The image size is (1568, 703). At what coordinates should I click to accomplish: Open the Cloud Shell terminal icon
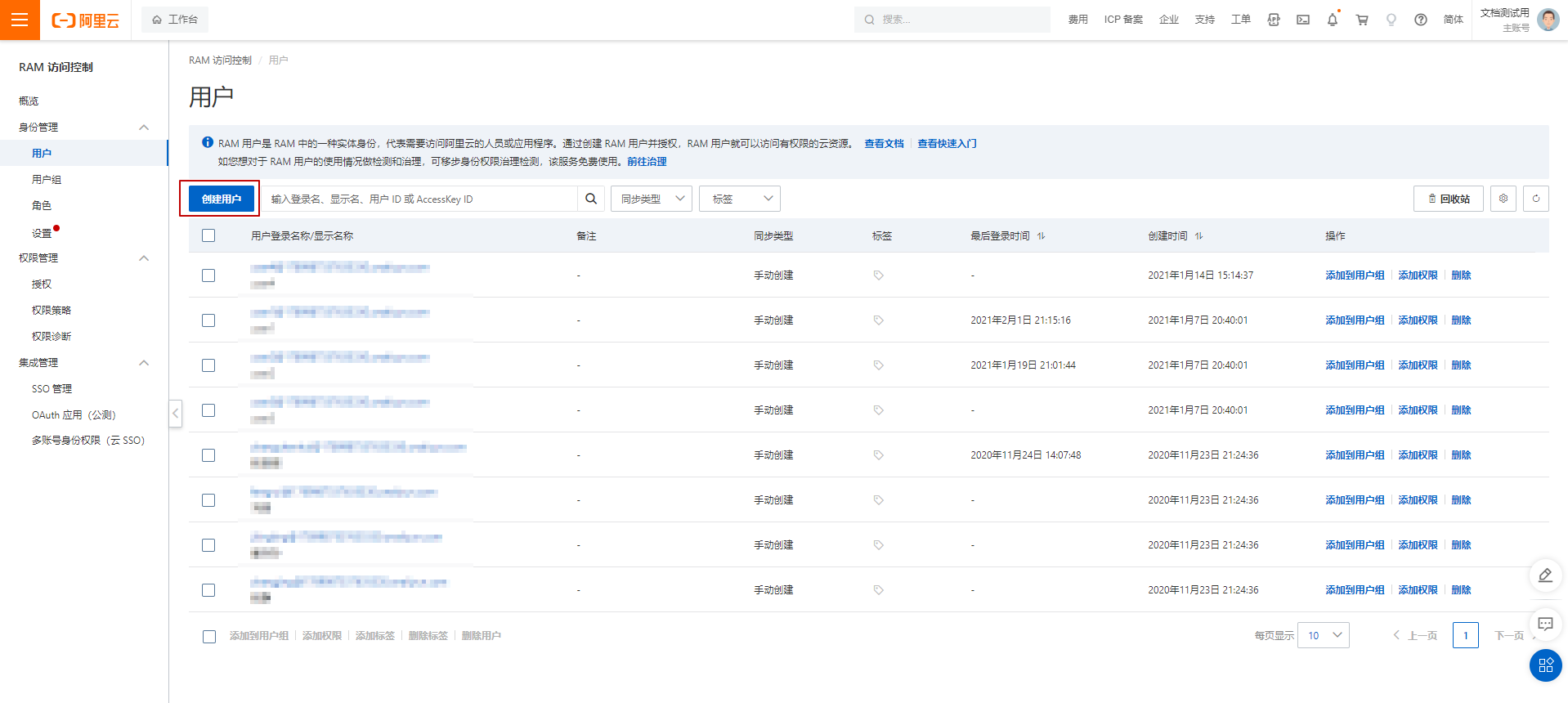coord(1303,20)
